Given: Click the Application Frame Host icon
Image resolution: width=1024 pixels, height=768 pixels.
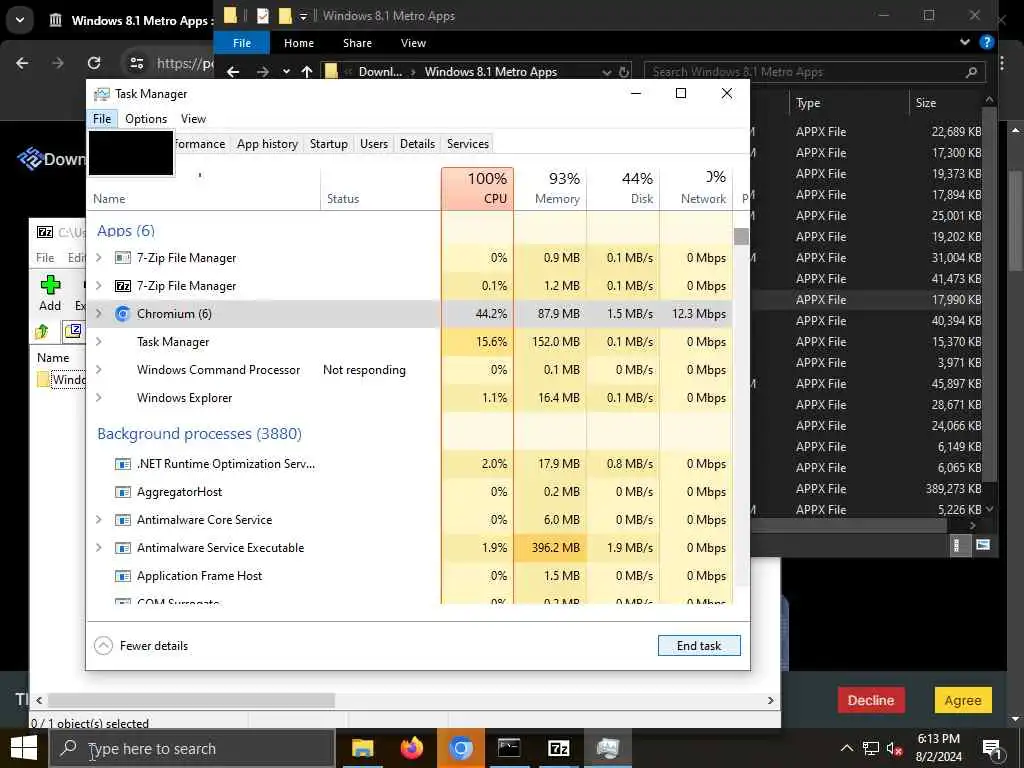Looking at the screenshot, I should pos(123,577).
